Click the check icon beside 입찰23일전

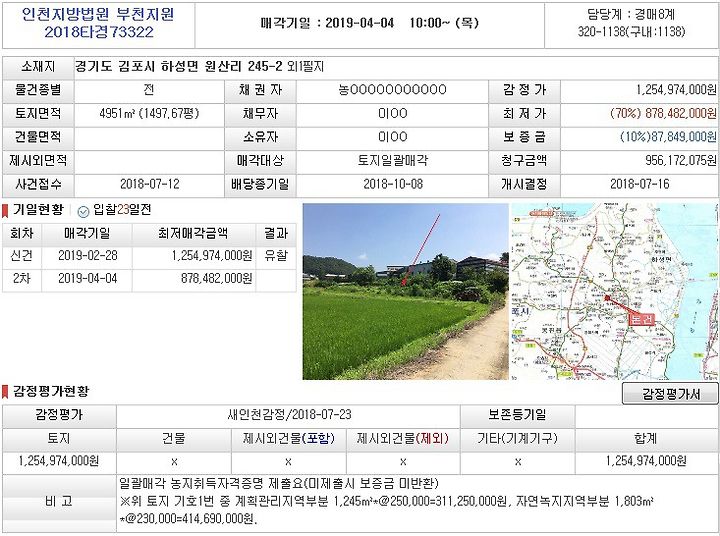(83, 211)
